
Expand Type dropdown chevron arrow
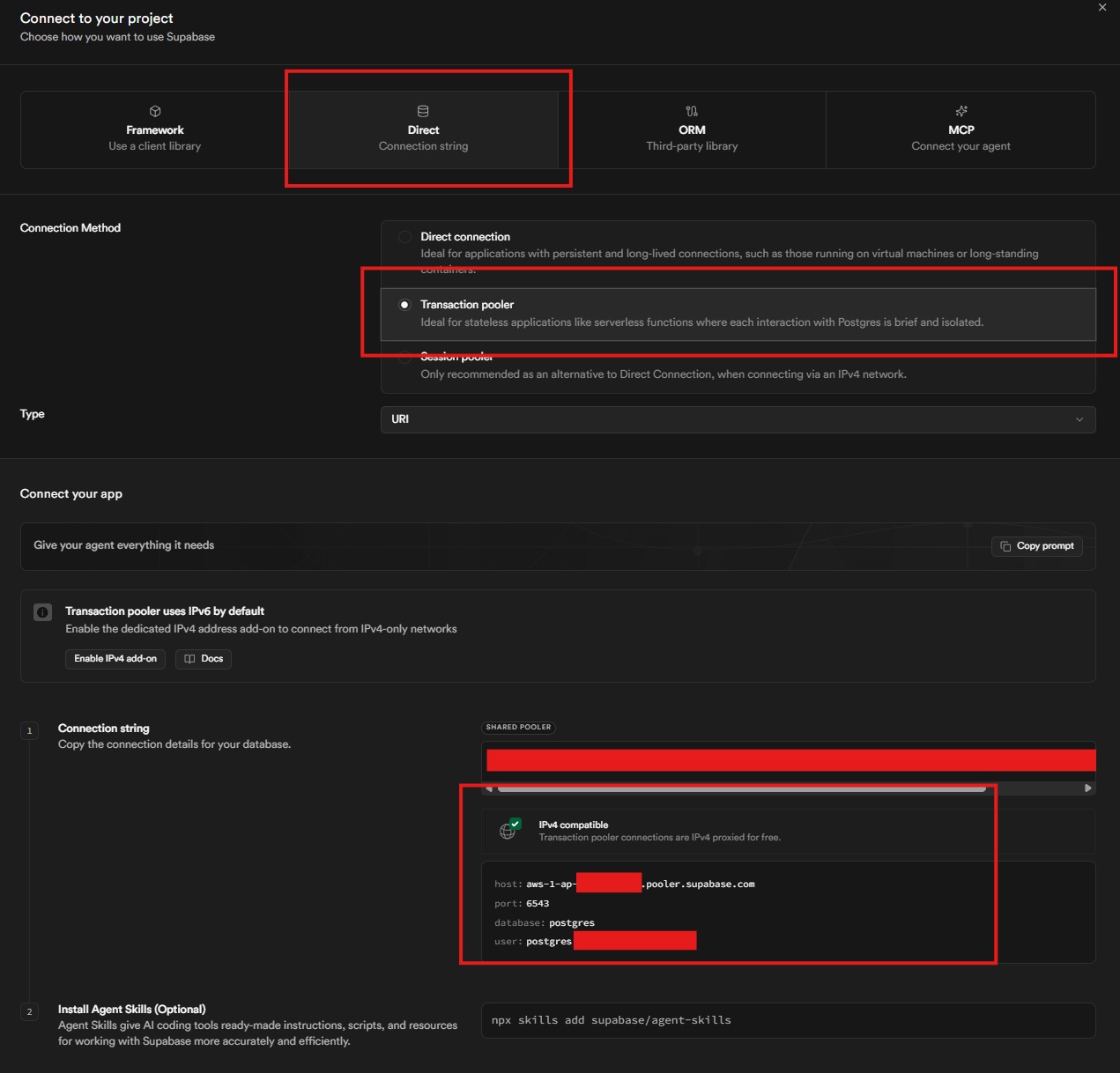1079,419
